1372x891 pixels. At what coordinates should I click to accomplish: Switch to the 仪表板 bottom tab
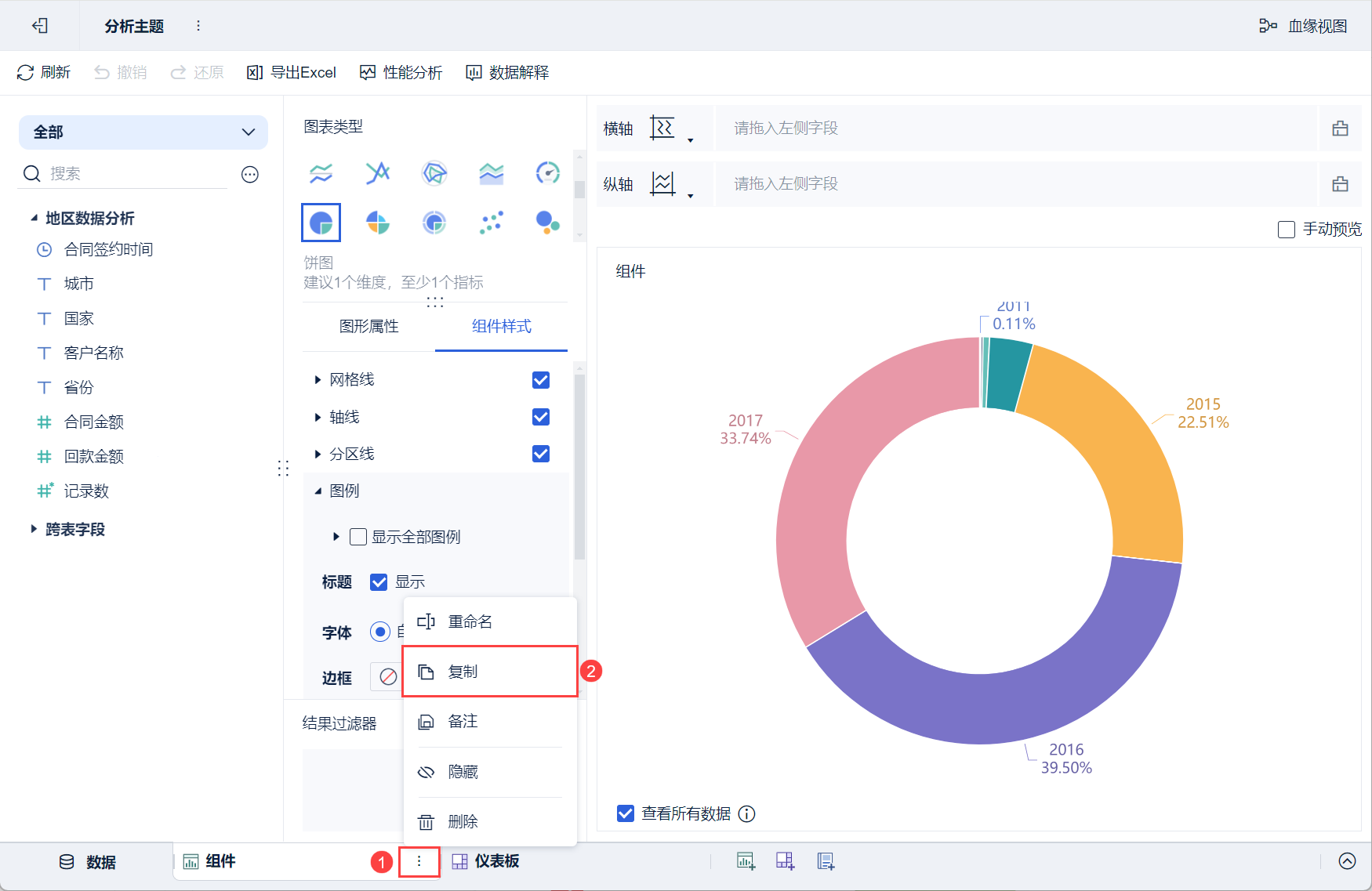pyautogui.click(x=486, y=861)
